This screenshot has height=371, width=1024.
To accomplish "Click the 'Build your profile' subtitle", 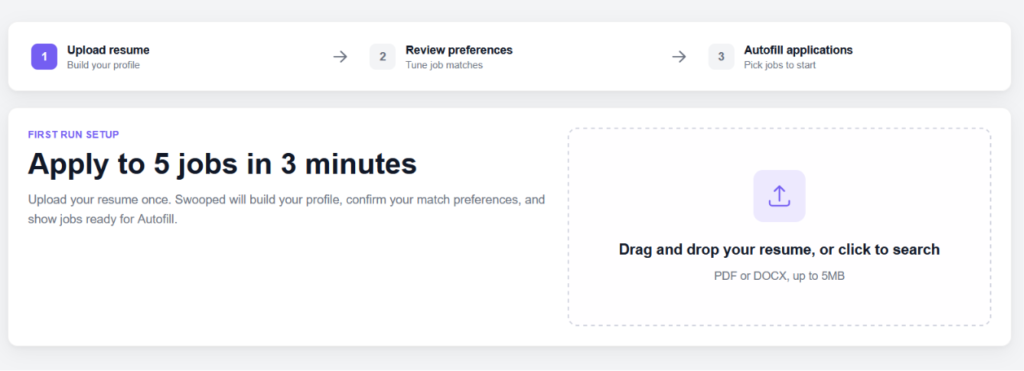I will pos(103,65).
